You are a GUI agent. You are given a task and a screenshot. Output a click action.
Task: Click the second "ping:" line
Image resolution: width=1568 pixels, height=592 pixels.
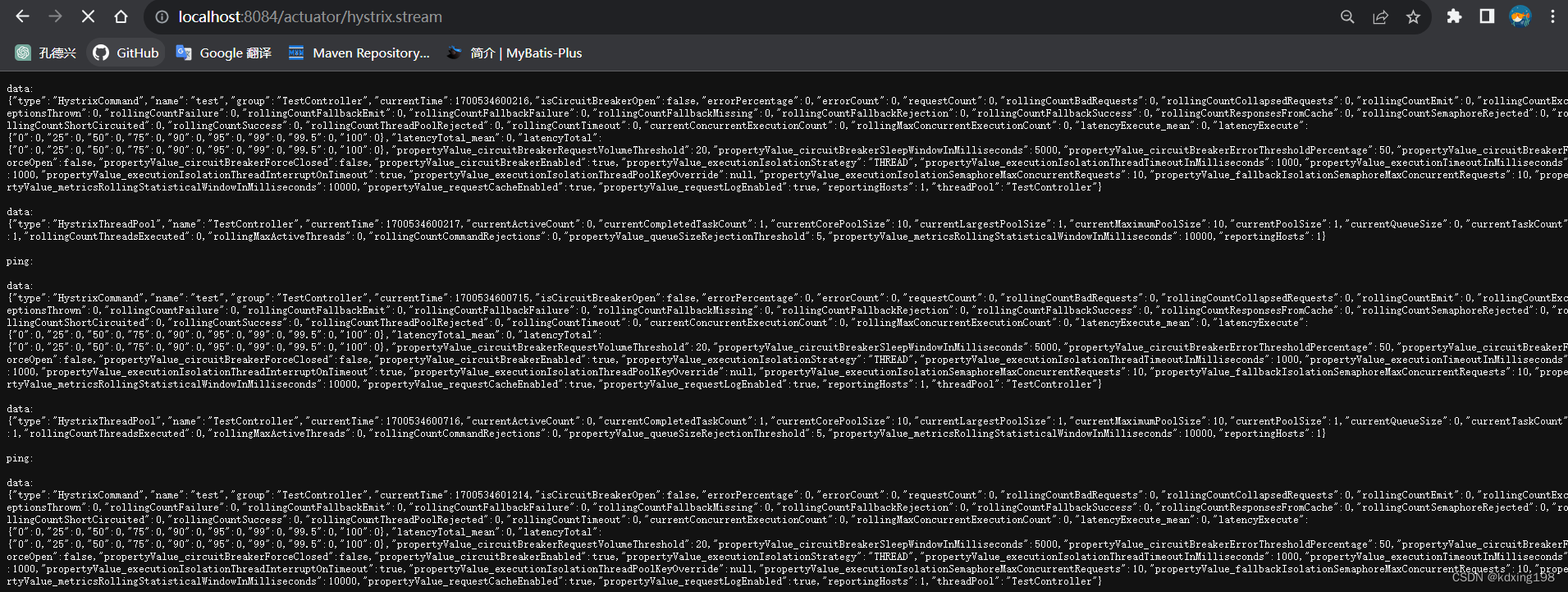[20, 458]
